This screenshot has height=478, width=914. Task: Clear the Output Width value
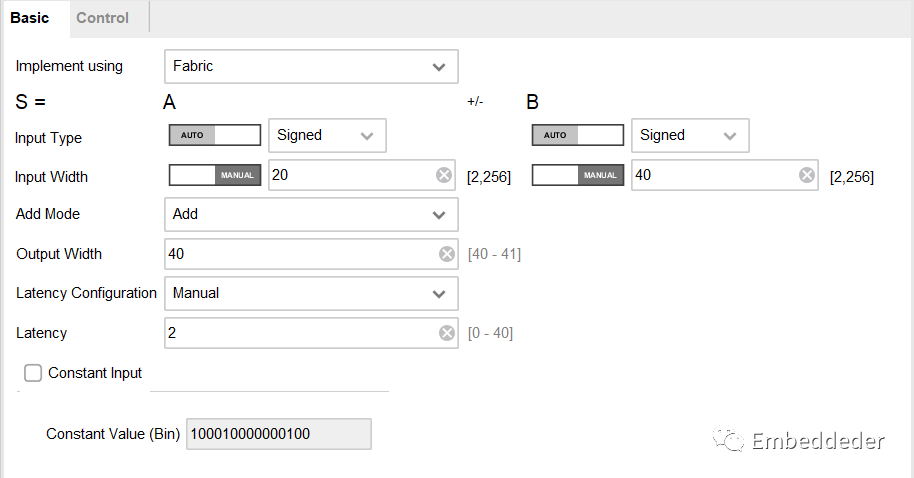pyautogui.click(x=447, y=254)
